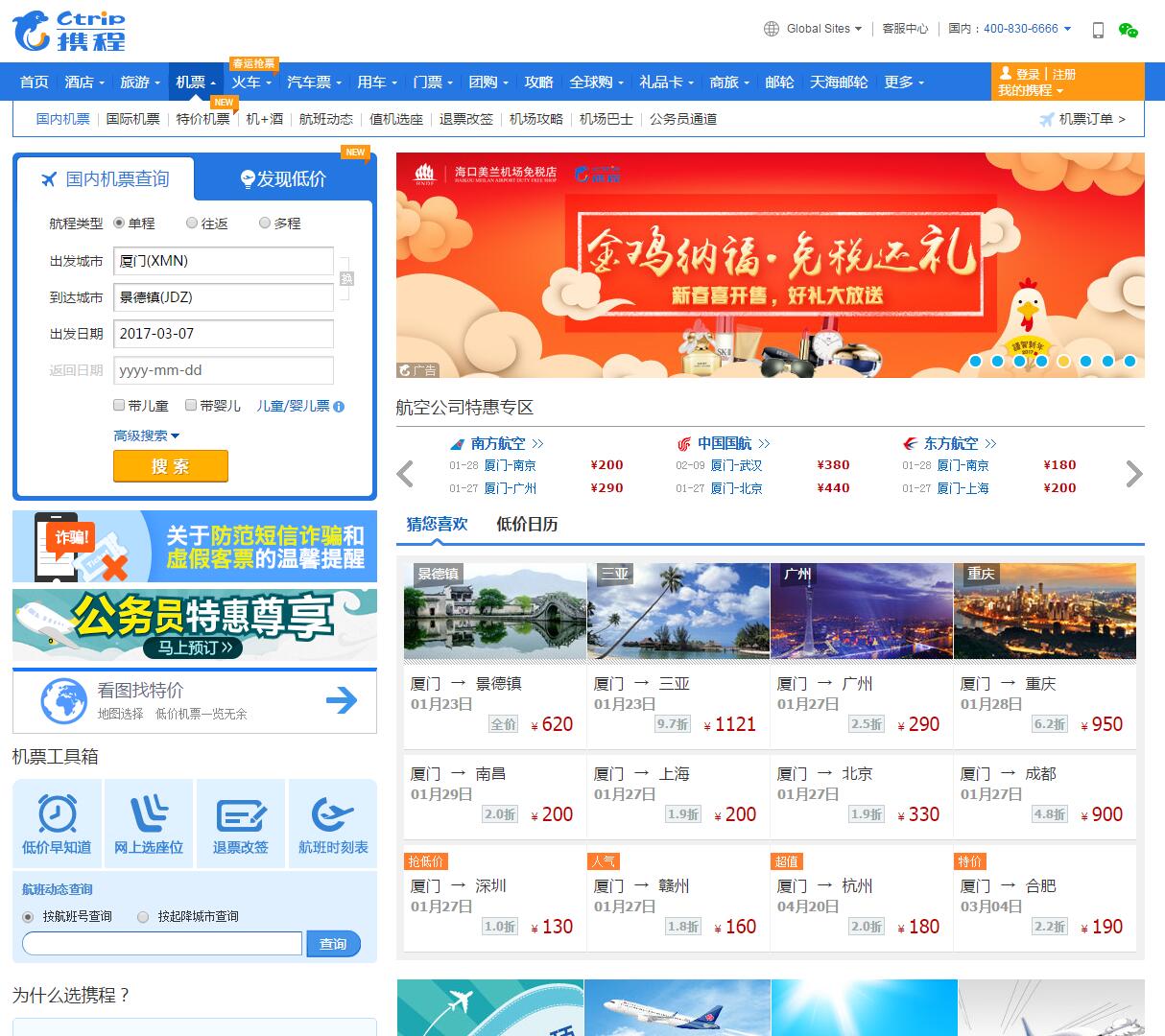Image resolution: width=1165 pixels, height=1036 pixels.
Task: Open the 机票订单 link
Action: click(x=1092, y=119)
